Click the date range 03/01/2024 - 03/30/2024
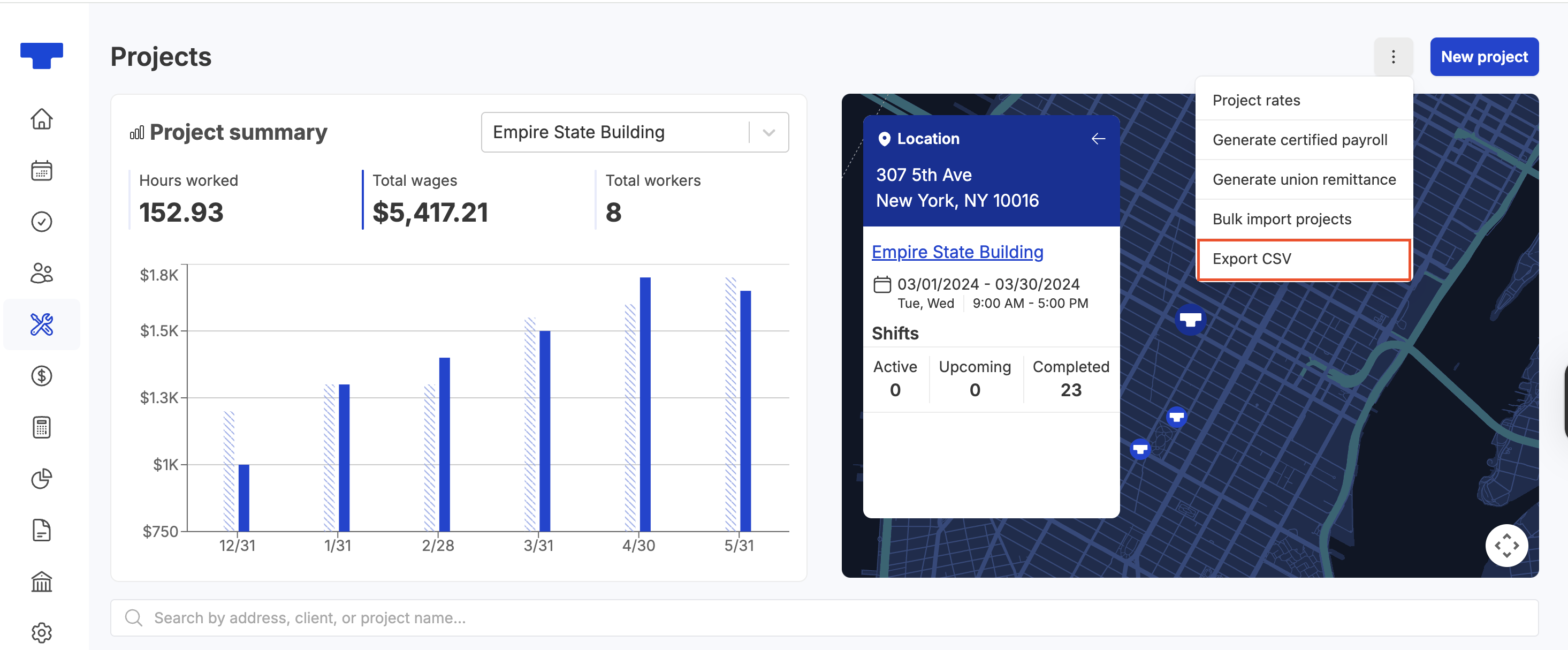This screenshot has height=650, width=1568. [988, 284]
